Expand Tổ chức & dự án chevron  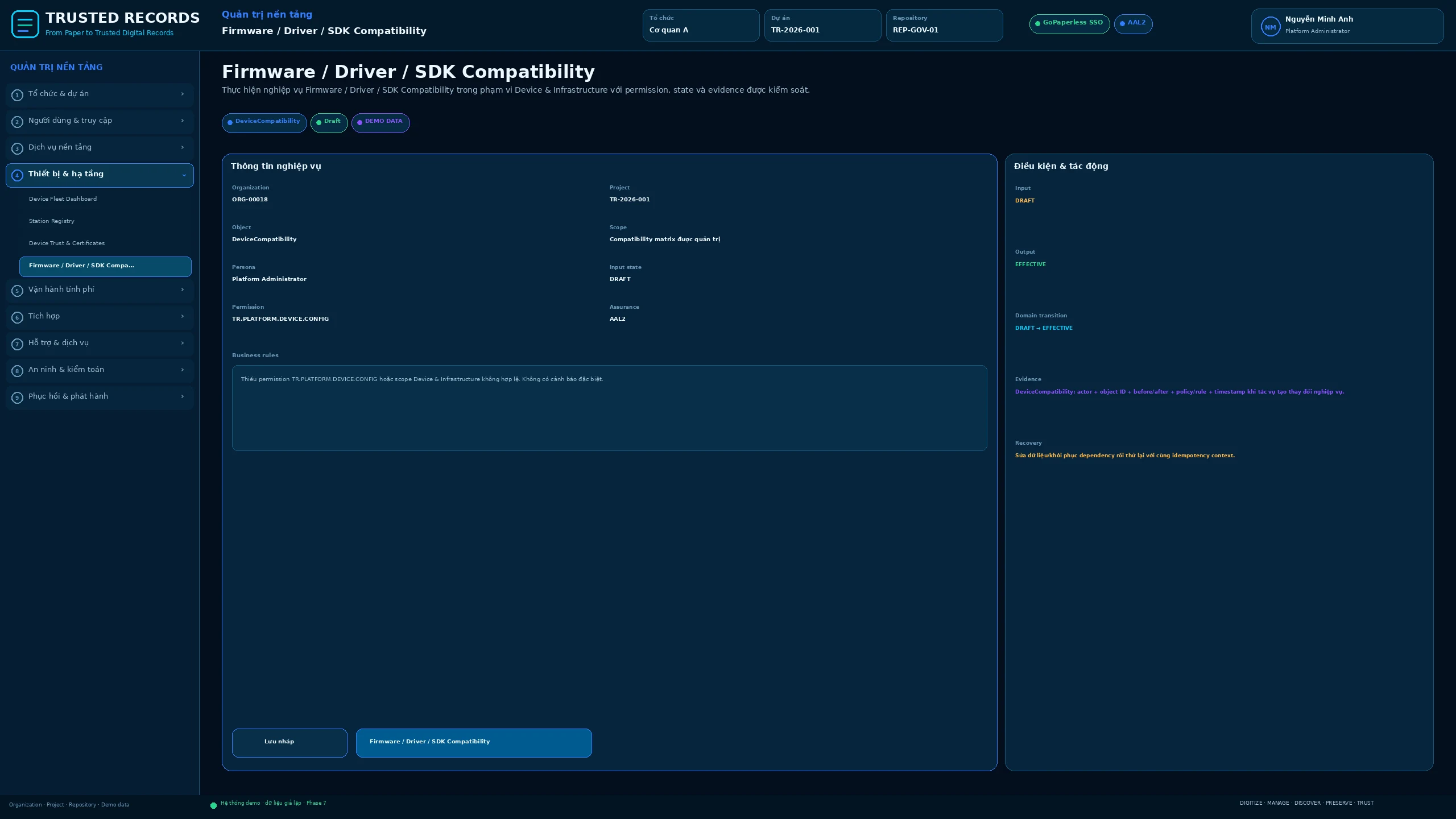pyautogui.click(x=183, y=94)
